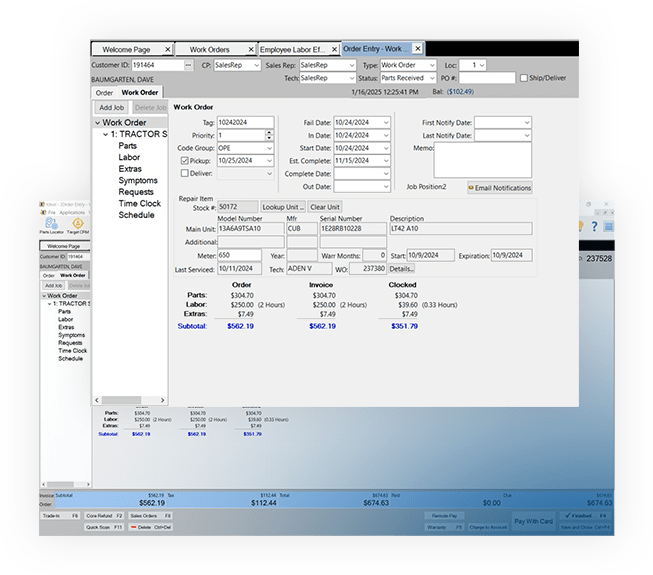Close the Order Entry tab using its X
The height and width of the screenshot is (575, 653).
[418, 48]
